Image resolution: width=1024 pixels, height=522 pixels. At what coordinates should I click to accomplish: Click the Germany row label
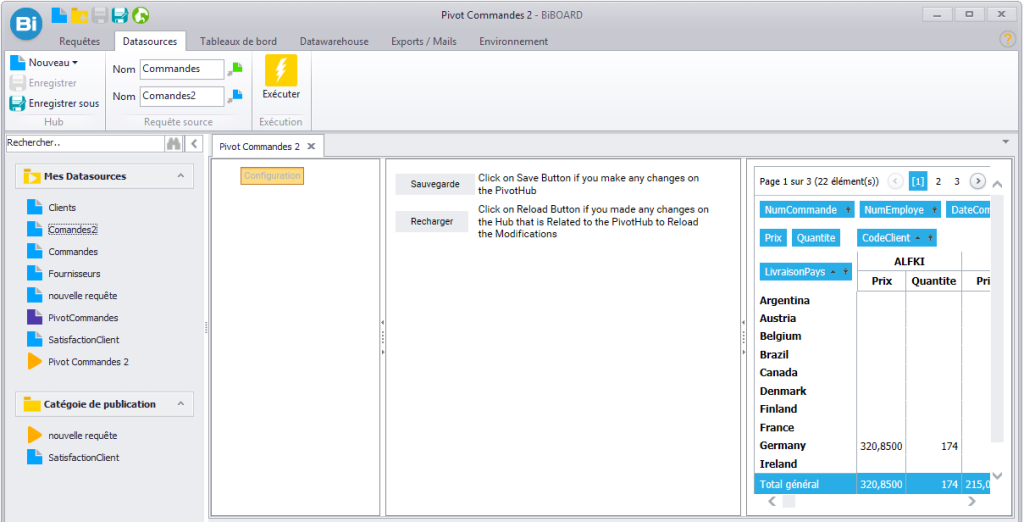[782, 446]
